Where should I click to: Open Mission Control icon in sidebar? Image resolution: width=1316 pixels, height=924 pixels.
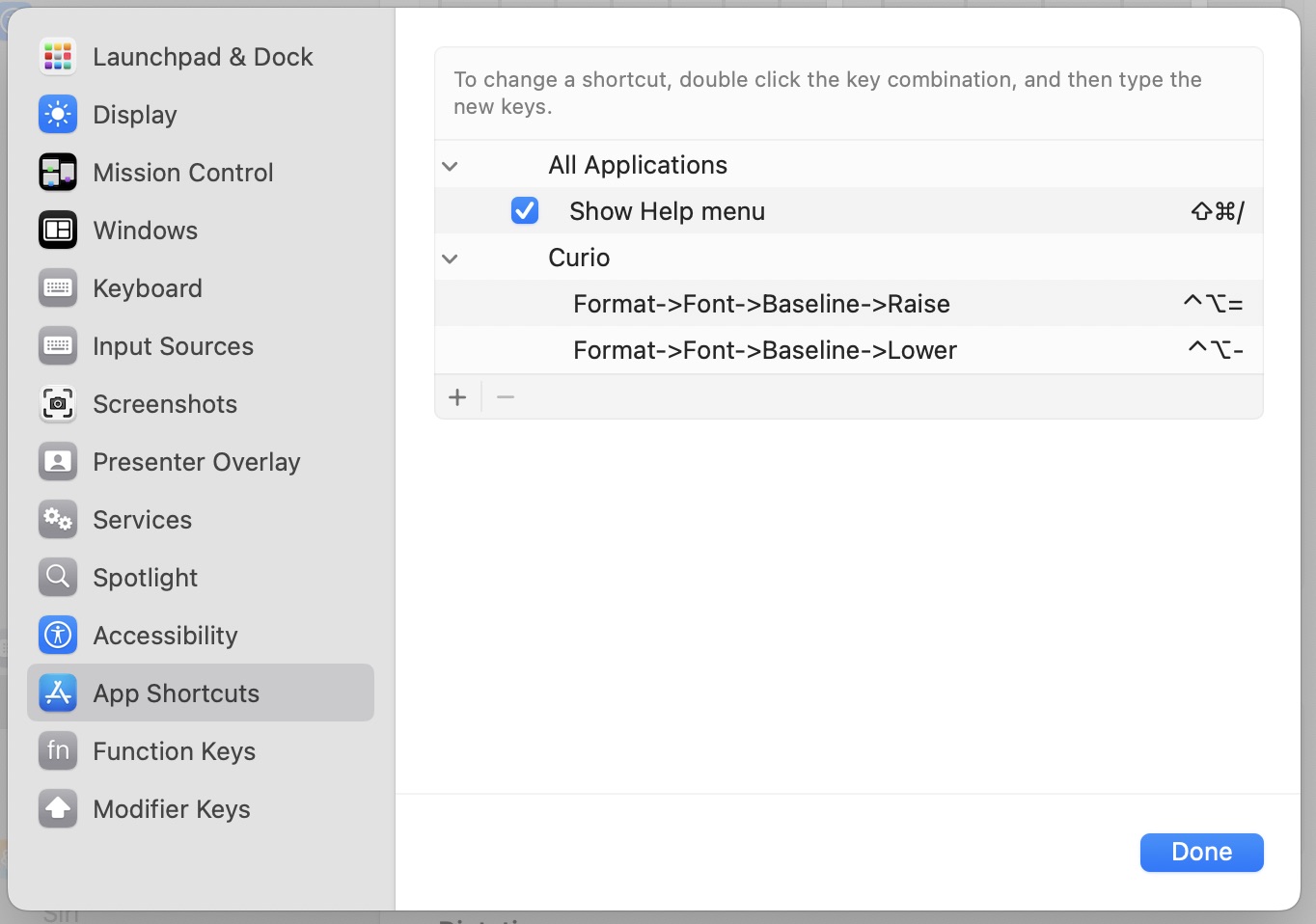[x=58, y=173]
